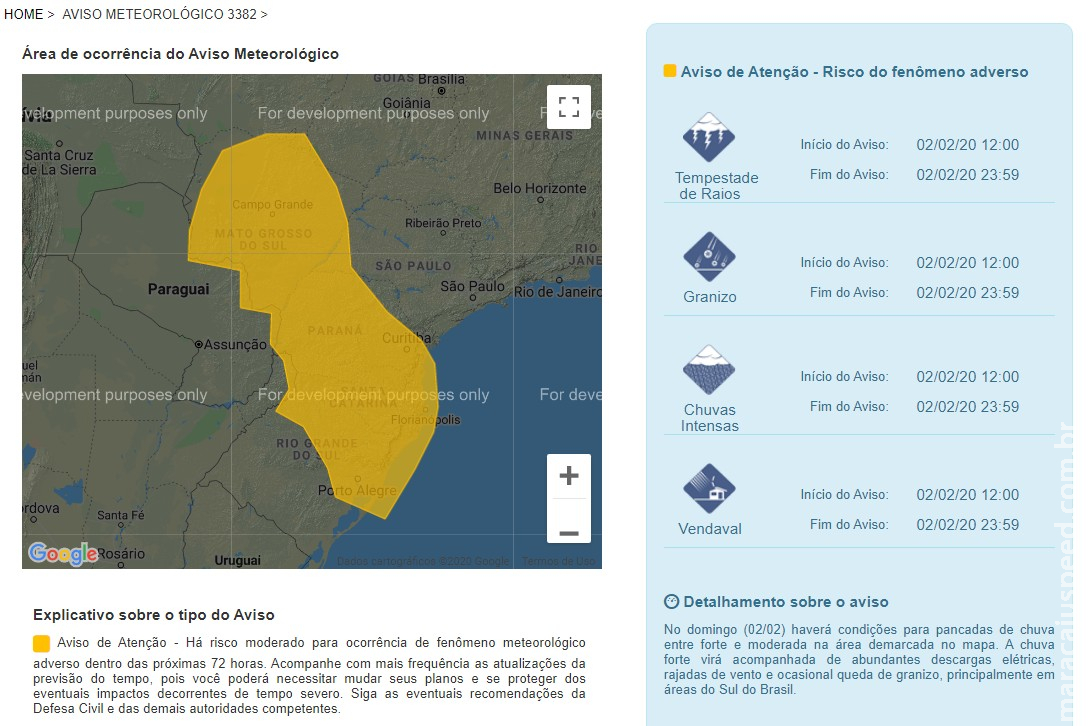
Task: Click orange swatch beside Aviso de Atenção heading
Action: [x=670, y=71]
